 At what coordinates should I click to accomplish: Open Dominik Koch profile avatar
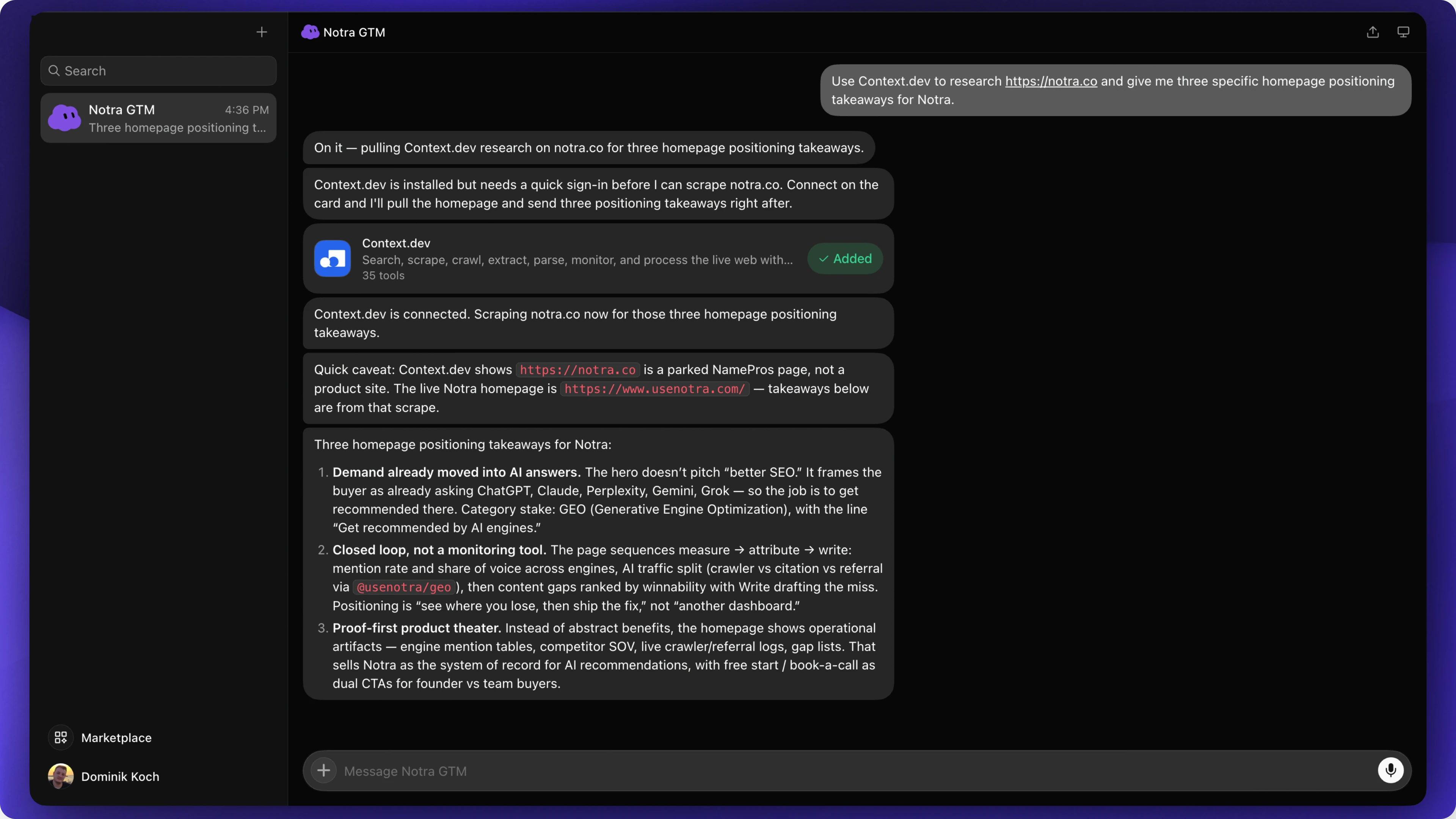(x=61, y=776)
